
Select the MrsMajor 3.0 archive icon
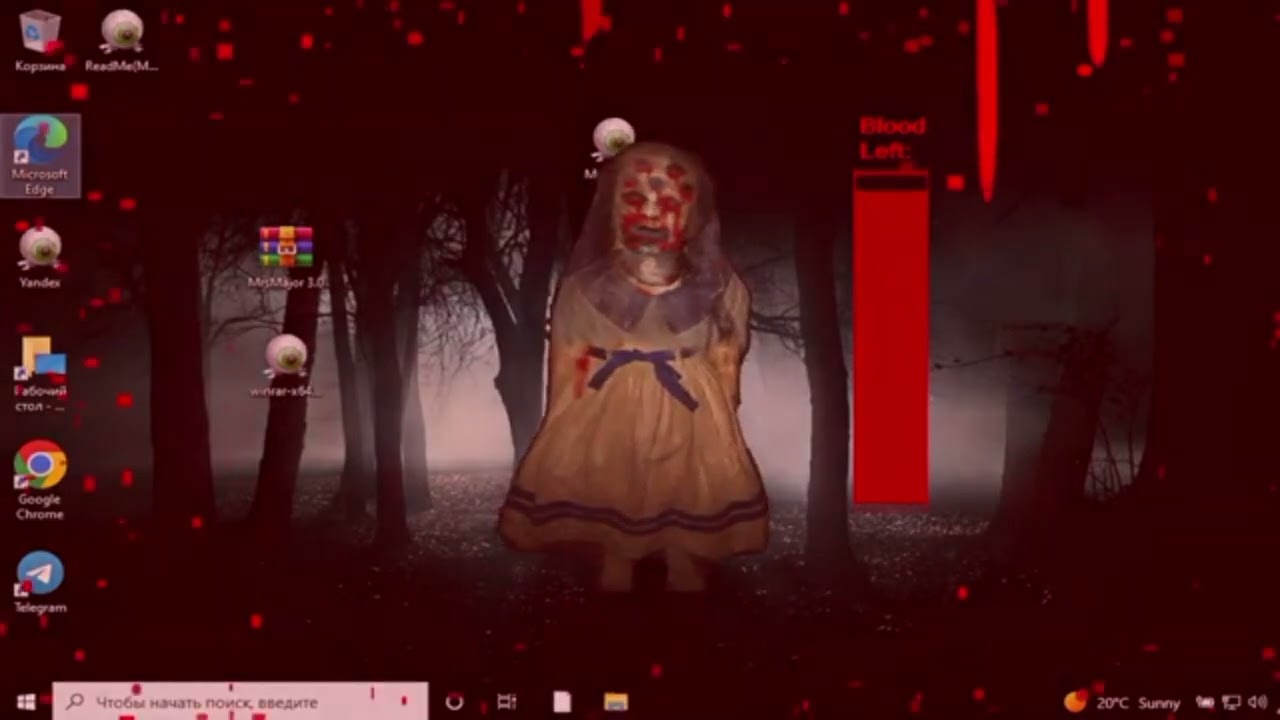tap(286, 257)
